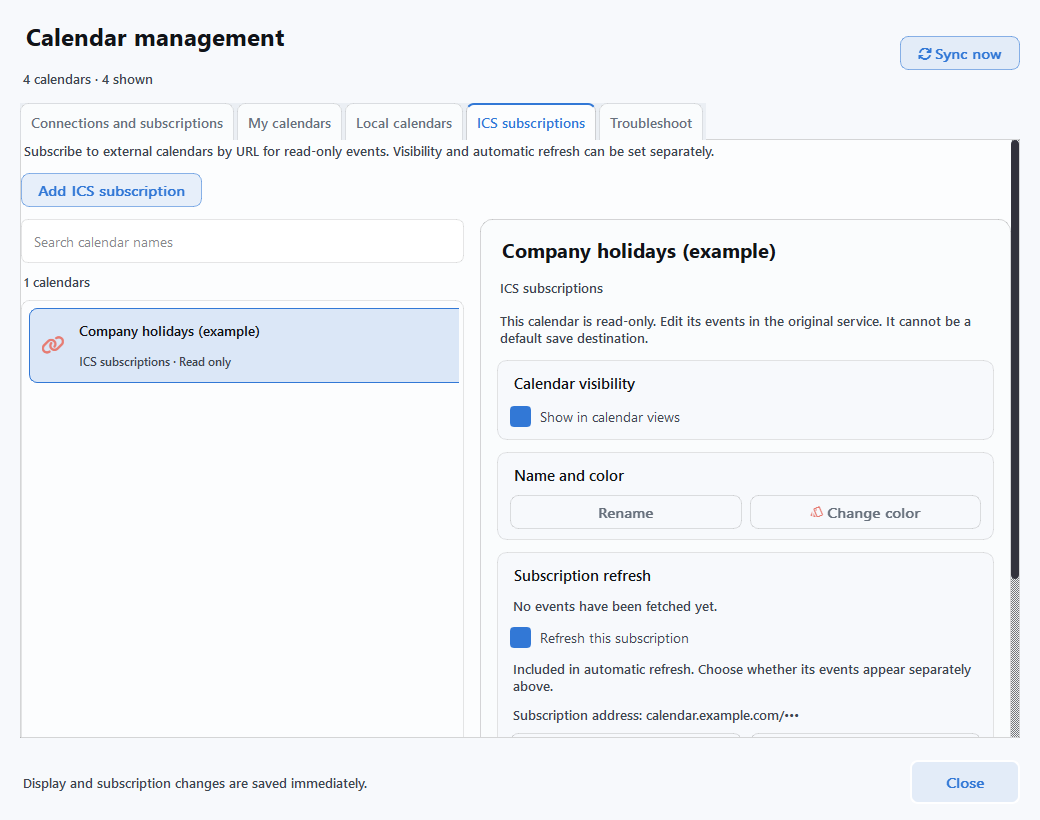The width and height of the screenshot is (1040, 820).
Task: Click the link icon beside Company holidays
Action: [x=53, y=344]
